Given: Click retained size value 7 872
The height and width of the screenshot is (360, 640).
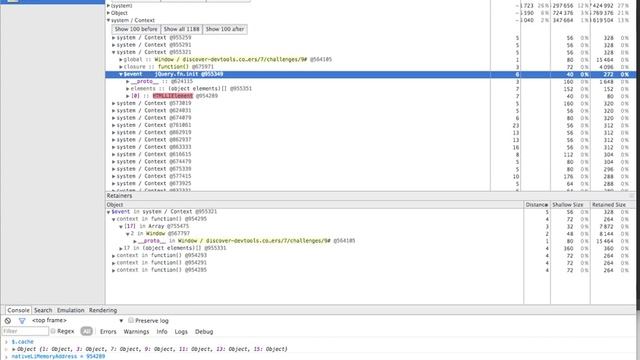Looking at the screenshot, I should pyautogui.click(x=607, y=227).
